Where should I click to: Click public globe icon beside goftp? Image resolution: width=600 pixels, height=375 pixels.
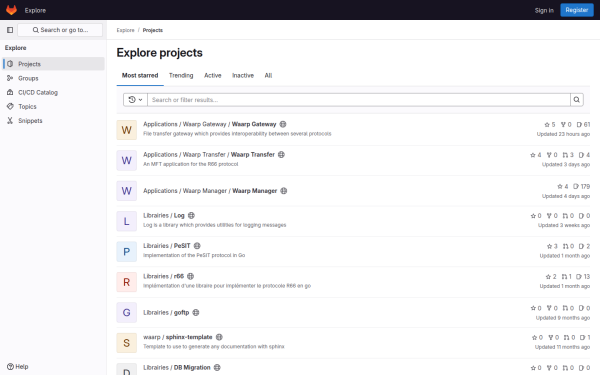(196, 312)
